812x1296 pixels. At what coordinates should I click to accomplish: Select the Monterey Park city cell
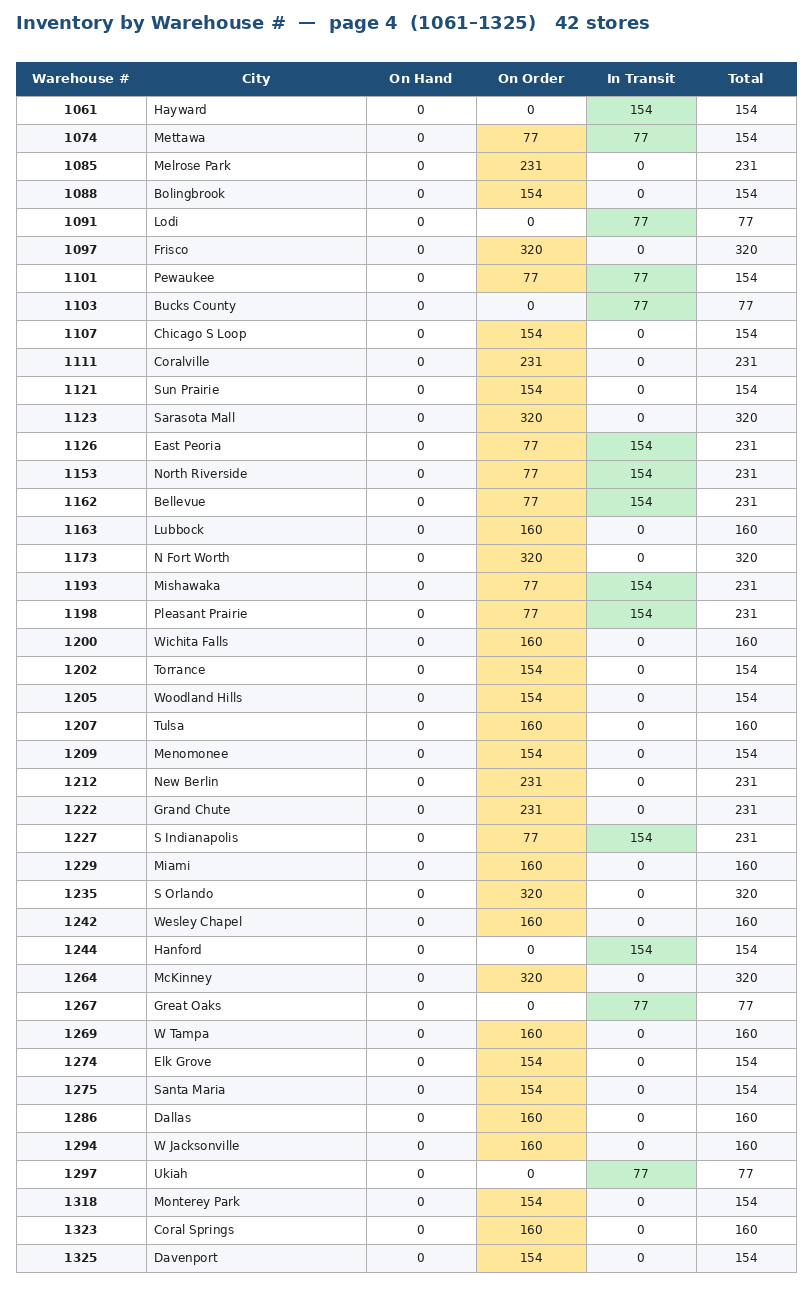pyautogui.click(x=256, y=1202)
